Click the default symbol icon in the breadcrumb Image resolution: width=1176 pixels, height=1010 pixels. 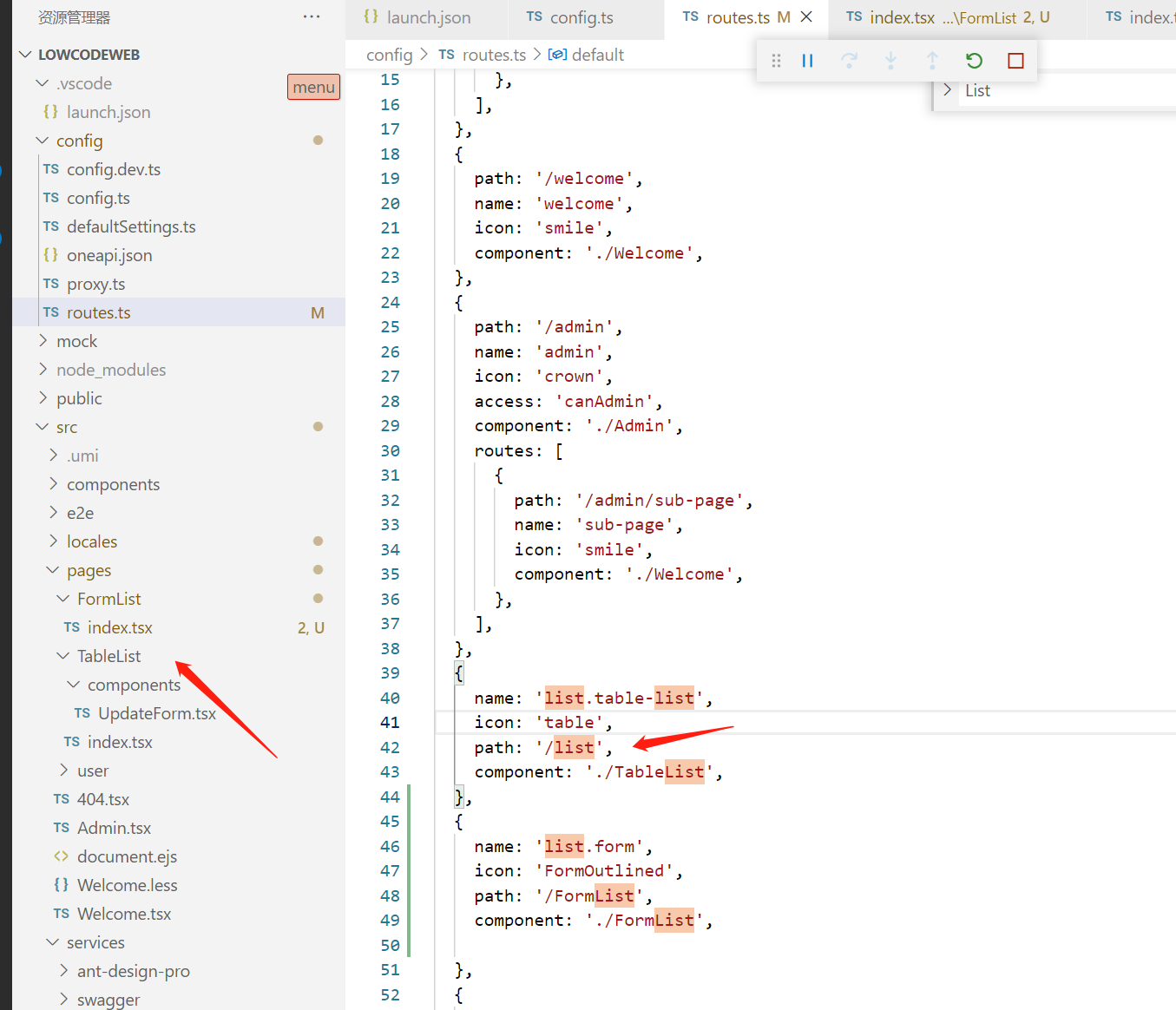tap(557, 54)
